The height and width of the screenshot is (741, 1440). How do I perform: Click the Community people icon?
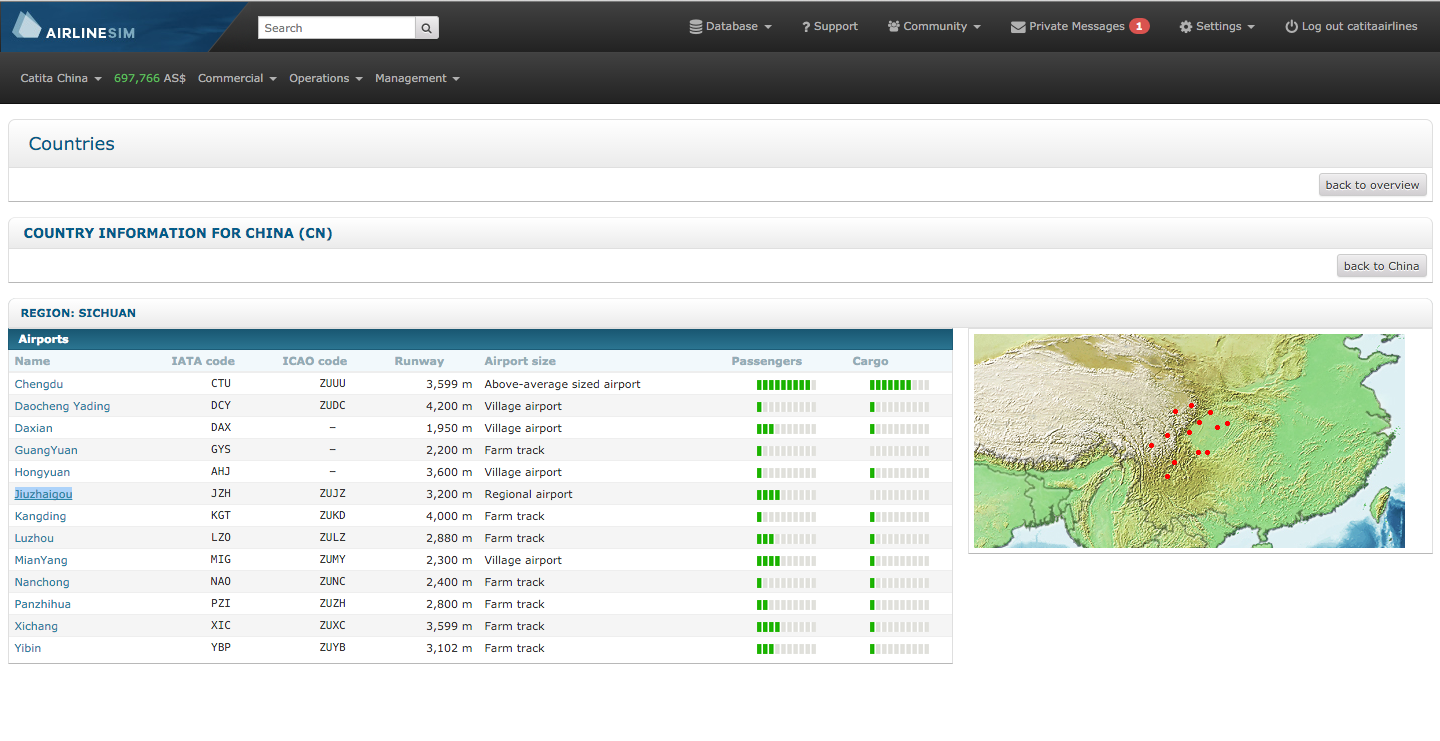click(893, 27)
